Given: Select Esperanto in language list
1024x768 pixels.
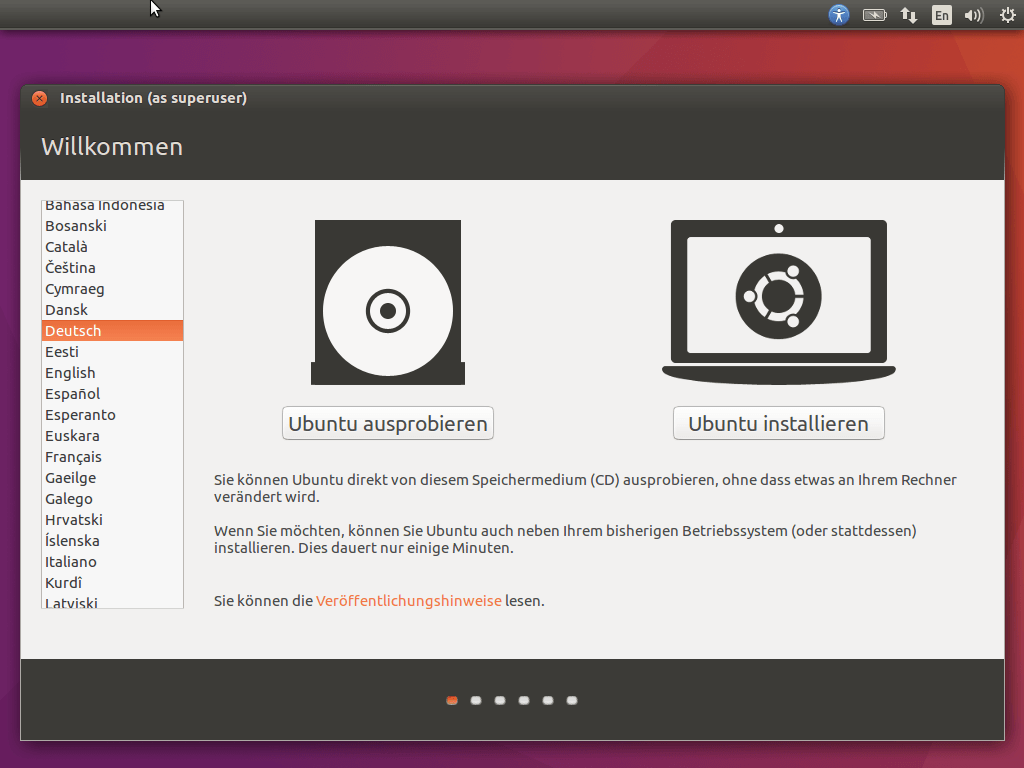Looking at the screenshot, I should [x=112, y=415].
